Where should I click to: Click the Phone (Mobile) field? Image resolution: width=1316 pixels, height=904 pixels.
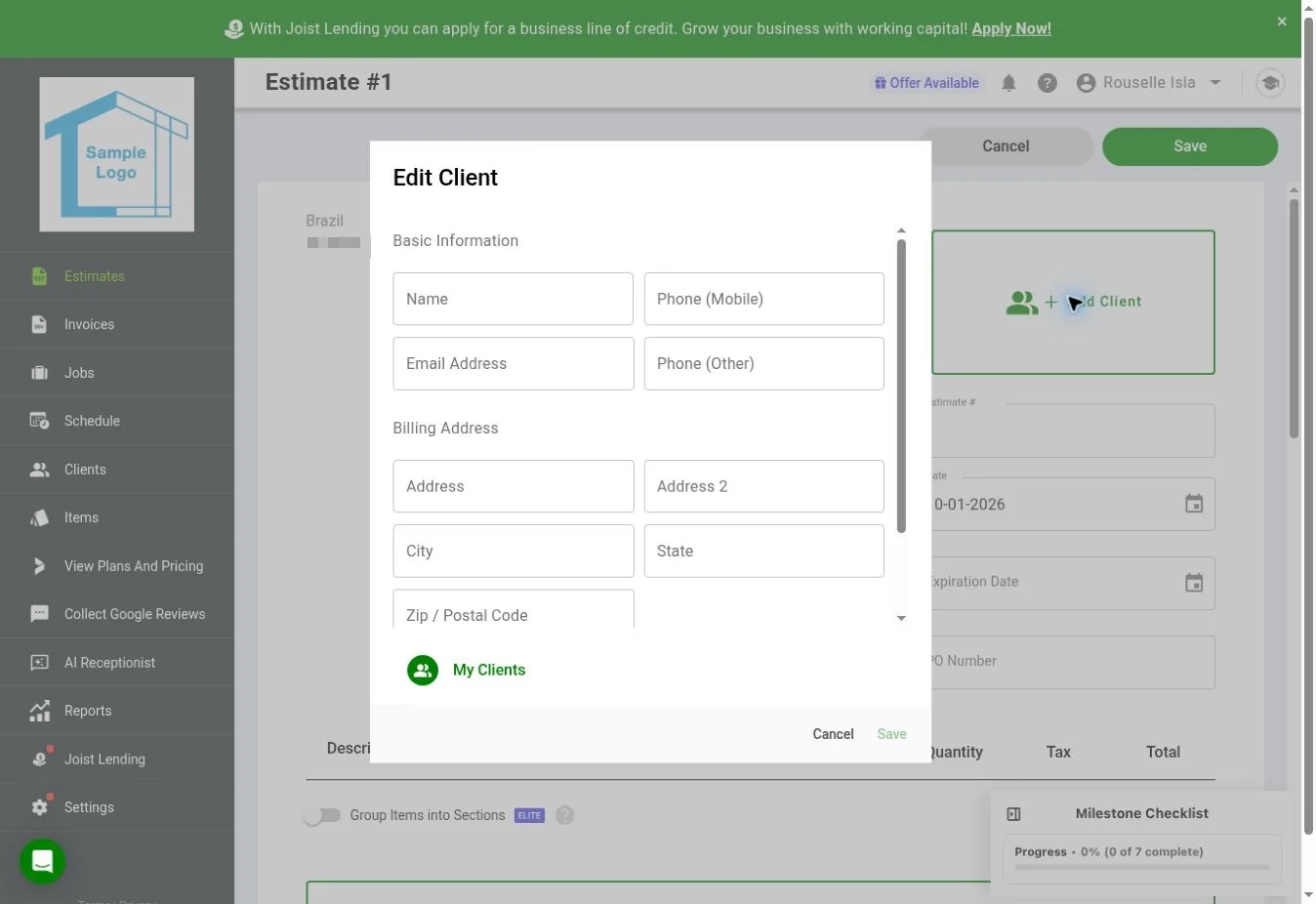point(764,299)
